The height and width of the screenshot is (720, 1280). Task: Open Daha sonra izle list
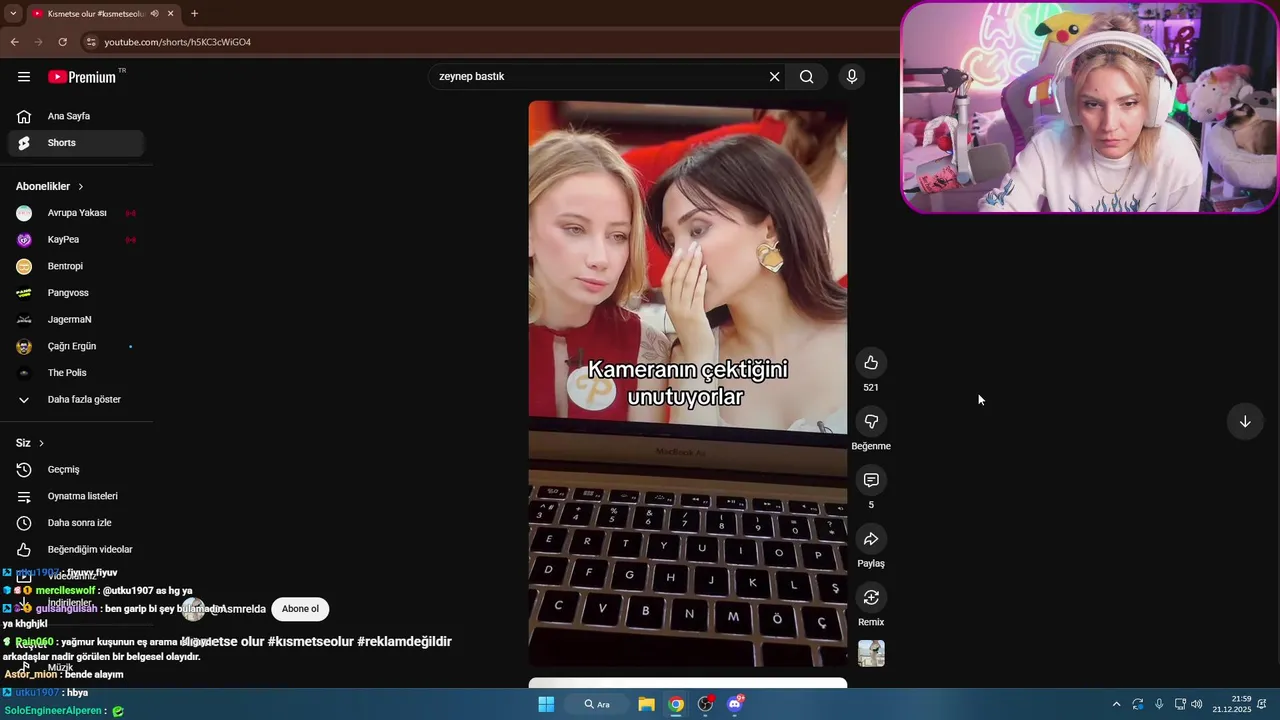pos(76,523)
